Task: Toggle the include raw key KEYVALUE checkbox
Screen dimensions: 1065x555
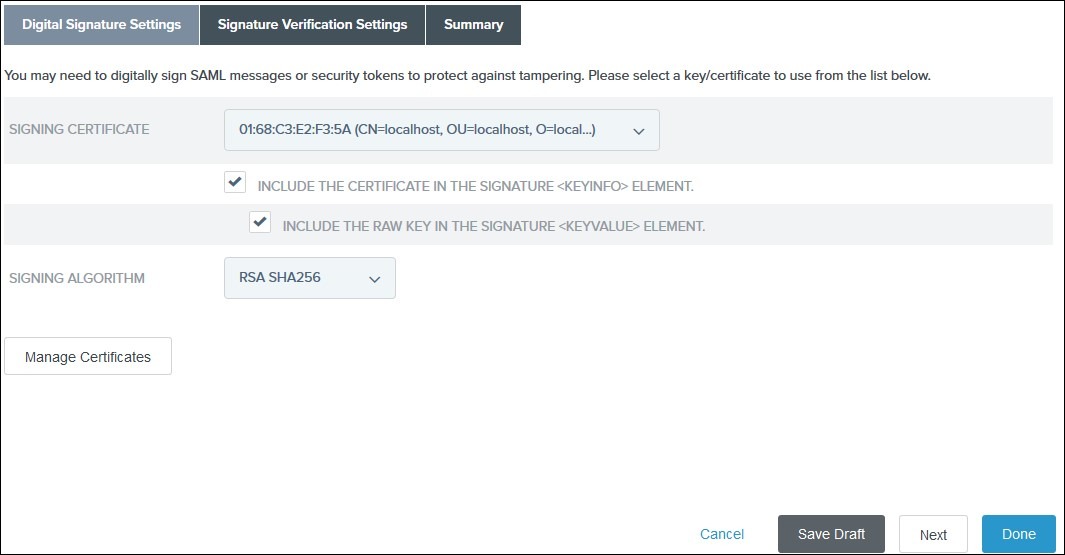Action: click(x=260, y=223)
